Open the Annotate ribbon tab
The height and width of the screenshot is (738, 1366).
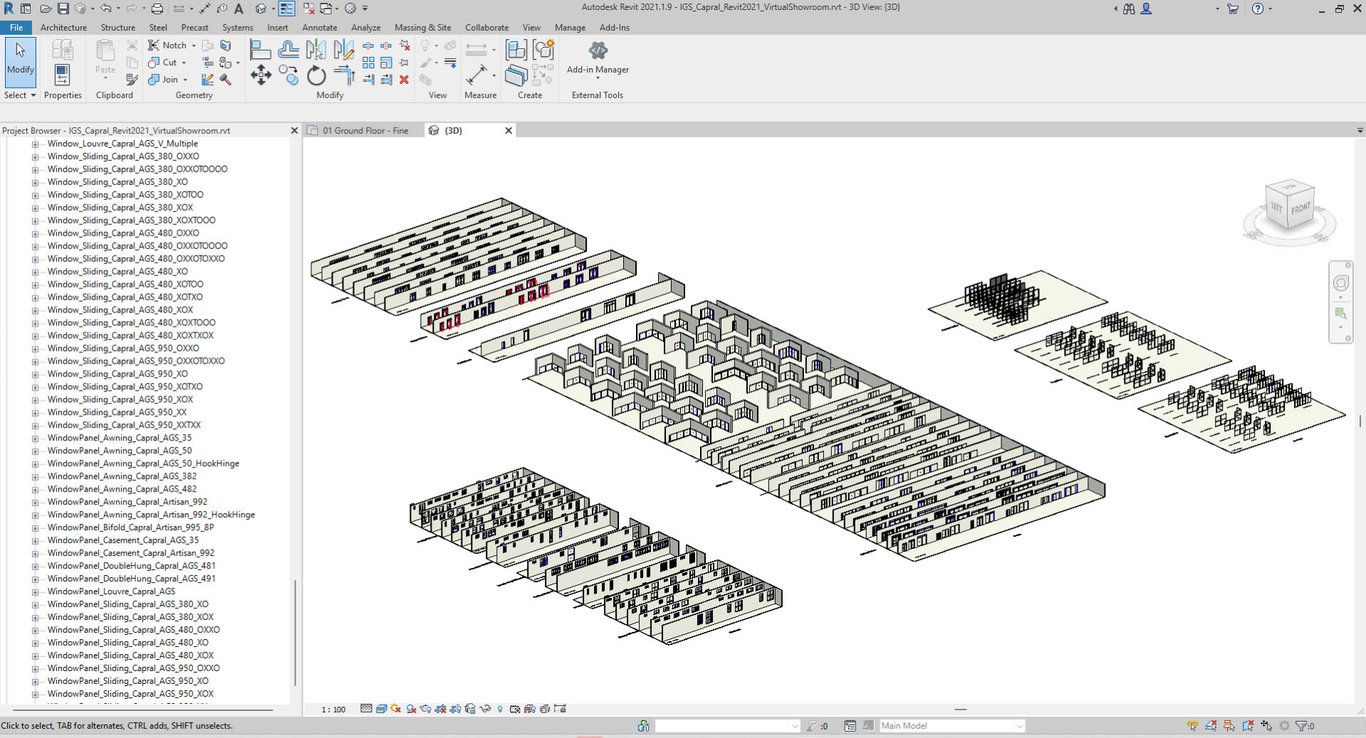point(320,27)
